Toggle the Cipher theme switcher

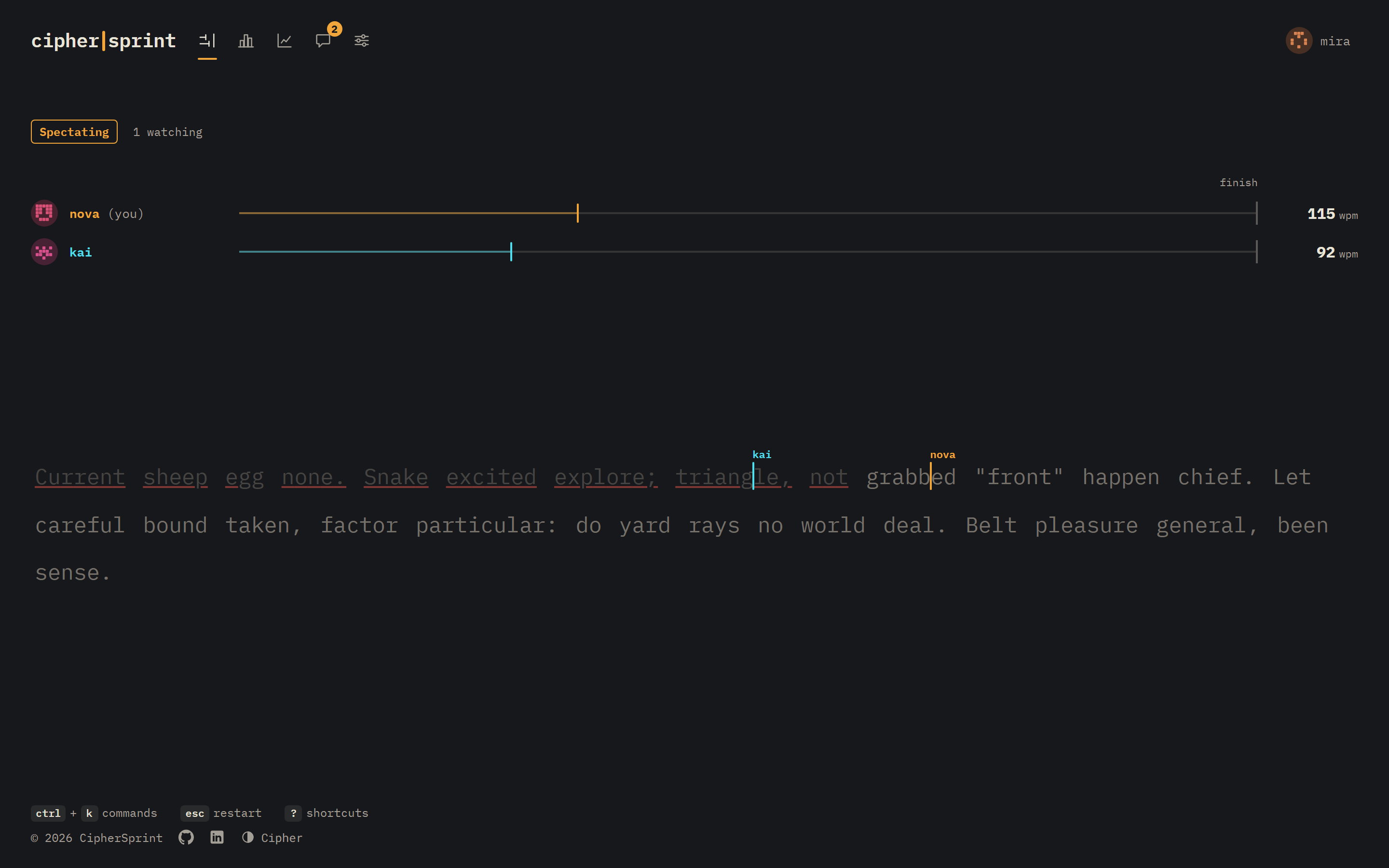click(272, 838)
